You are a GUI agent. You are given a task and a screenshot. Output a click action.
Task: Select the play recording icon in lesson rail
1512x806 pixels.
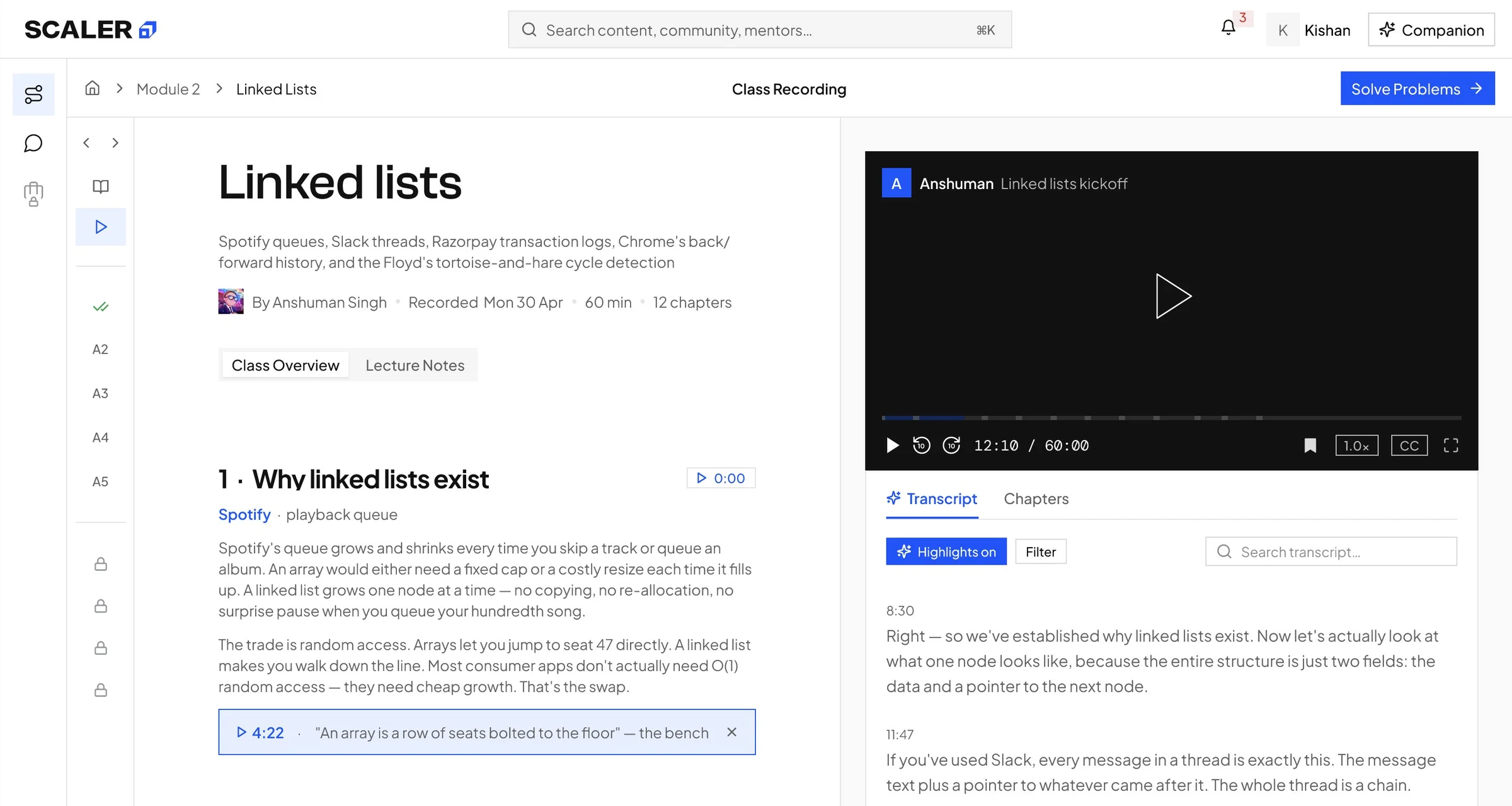click(101, 227)
